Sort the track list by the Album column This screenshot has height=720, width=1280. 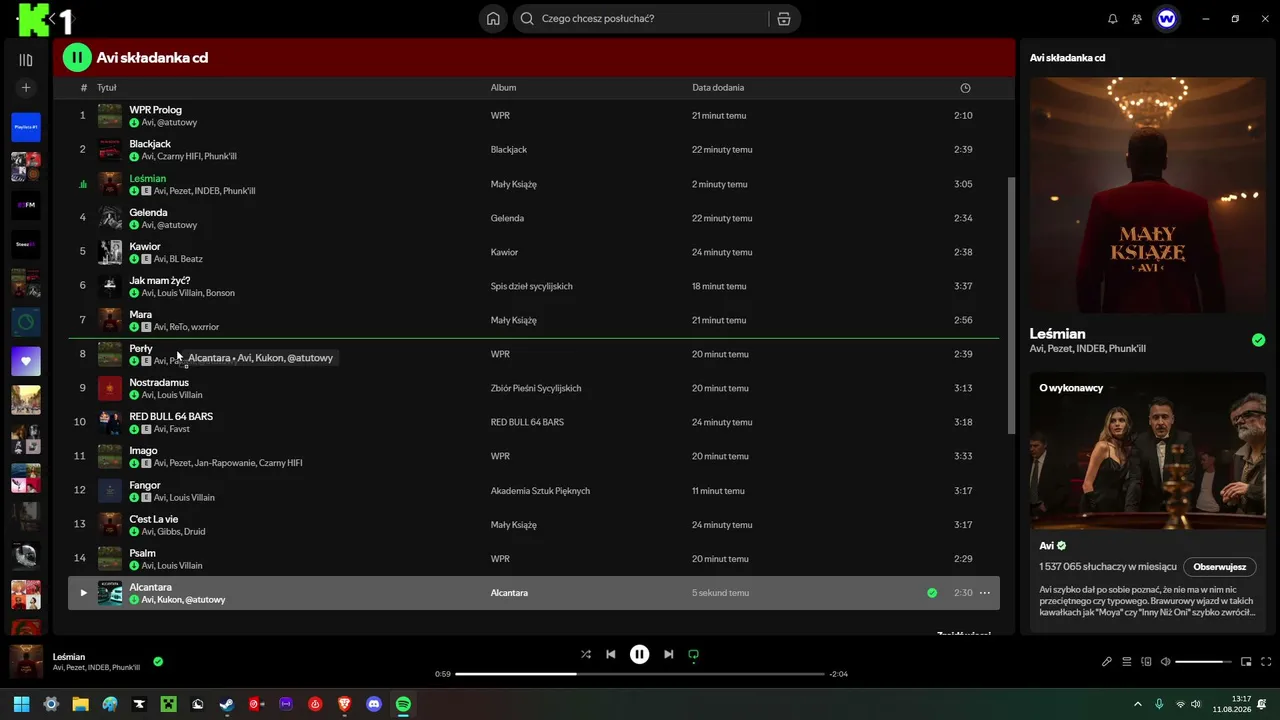[503, 88]
